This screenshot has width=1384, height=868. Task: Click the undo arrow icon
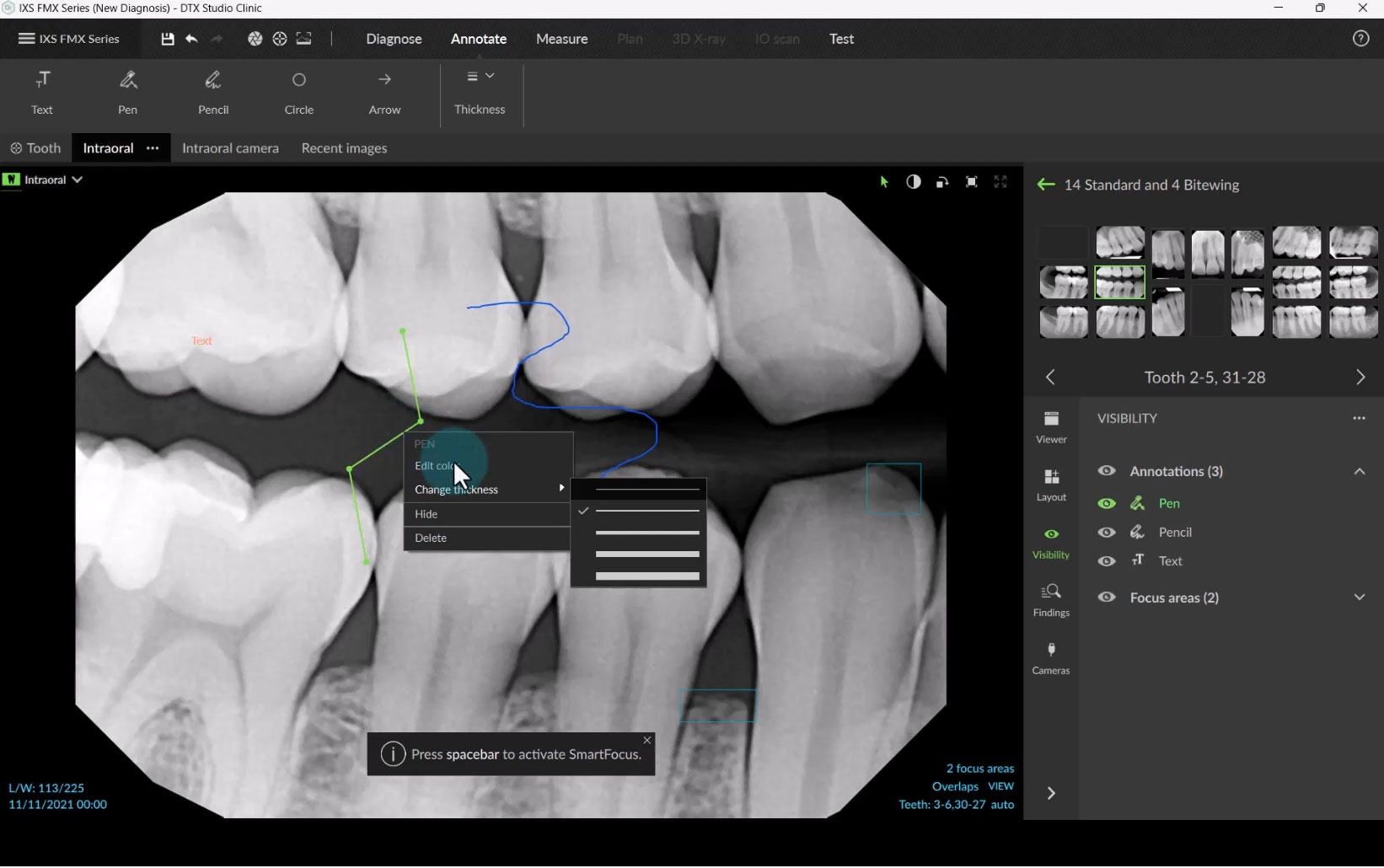point(191,39)
